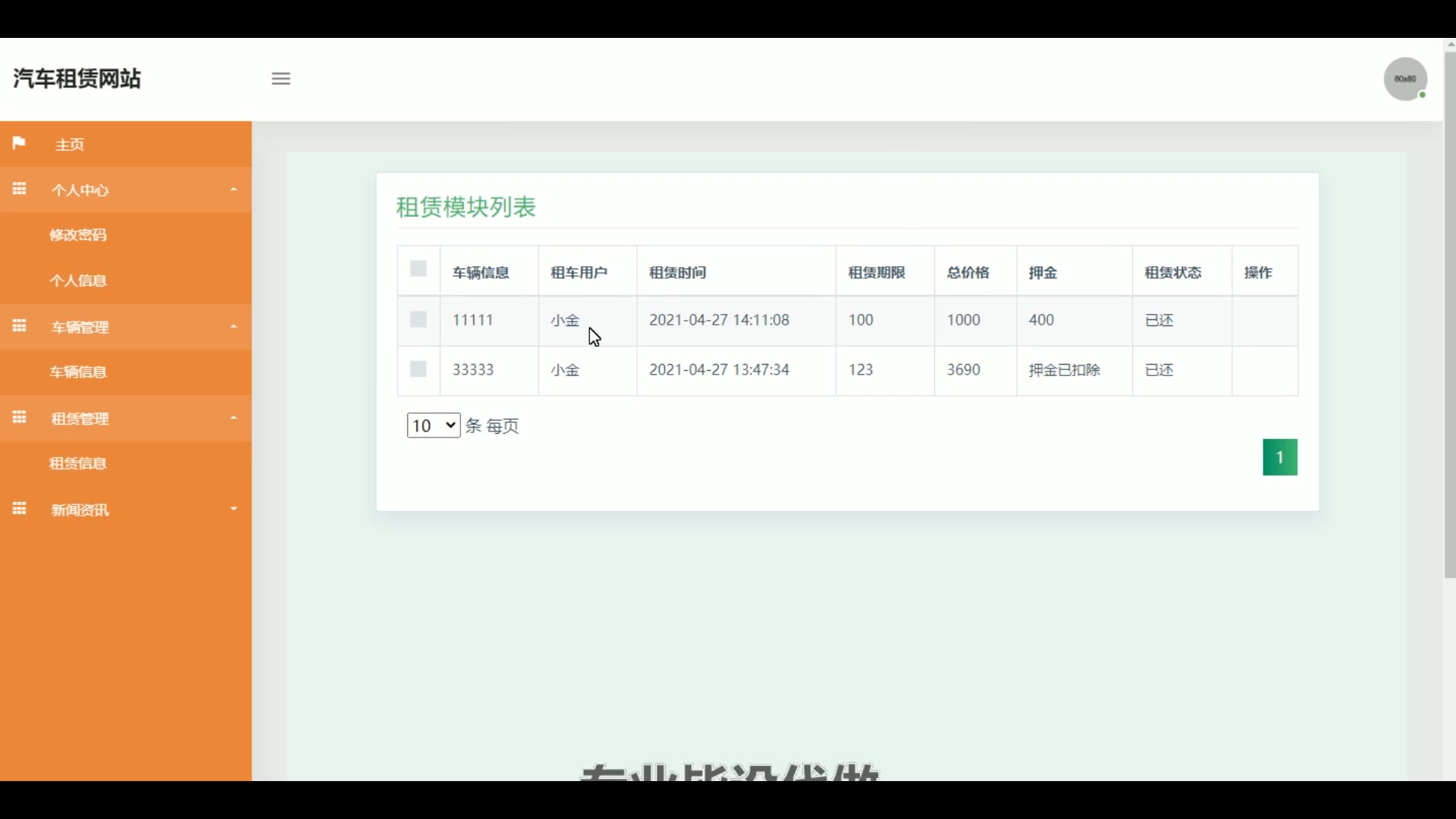Click the flag icon beside 主页
The width and height of the screenshot is (1456, 819).
coord(19,143)
